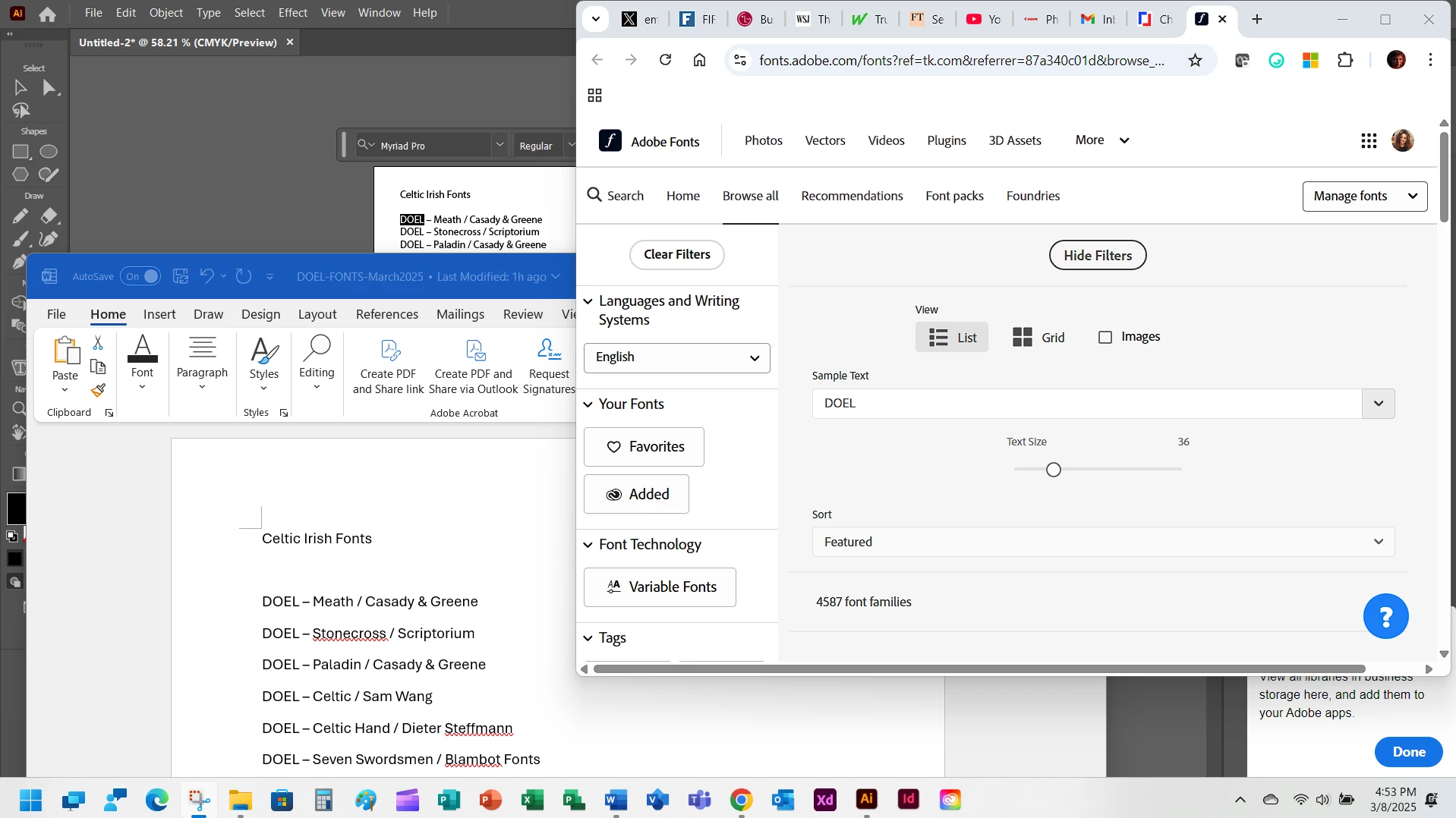Select the Eraser tool in Illustrator

click(49, 216)
